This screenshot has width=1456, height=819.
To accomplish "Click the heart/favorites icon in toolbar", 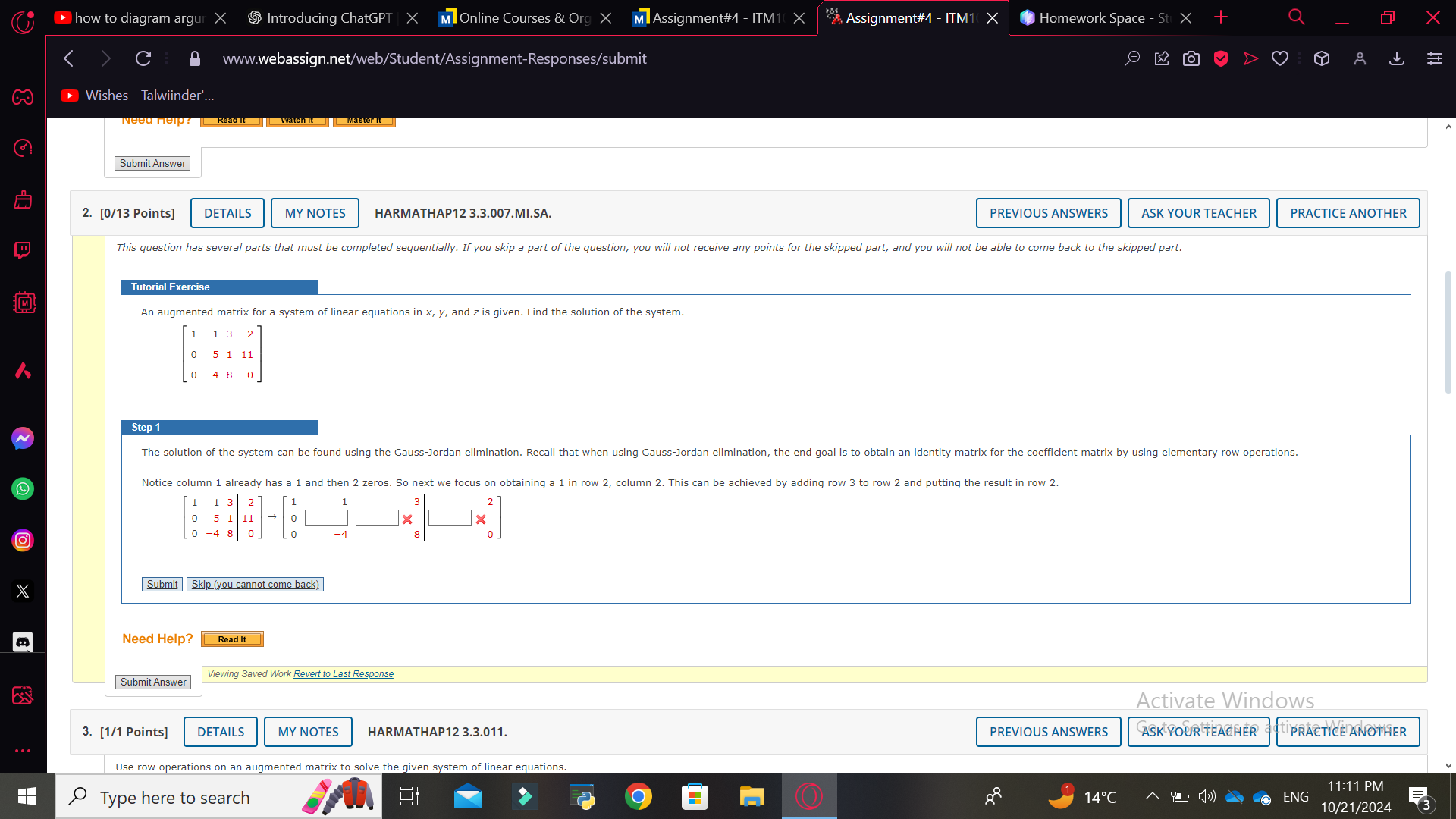I will 1279,58.
